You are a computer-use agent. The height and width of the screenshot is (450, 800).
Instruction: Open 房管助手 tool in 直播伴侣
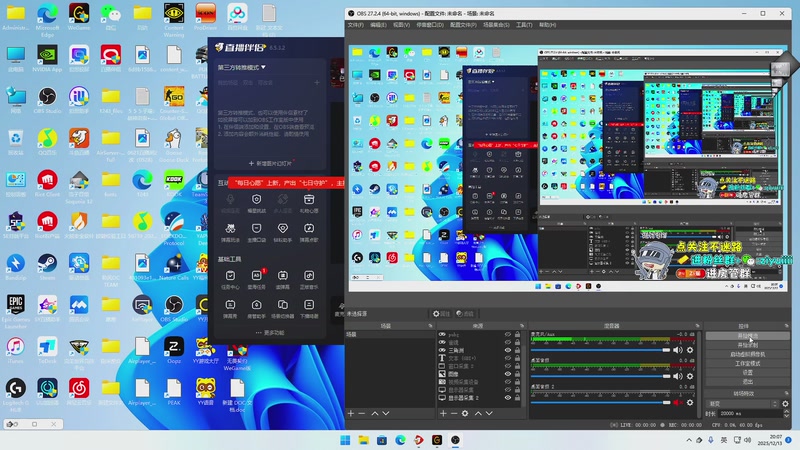tap(256, 309)
